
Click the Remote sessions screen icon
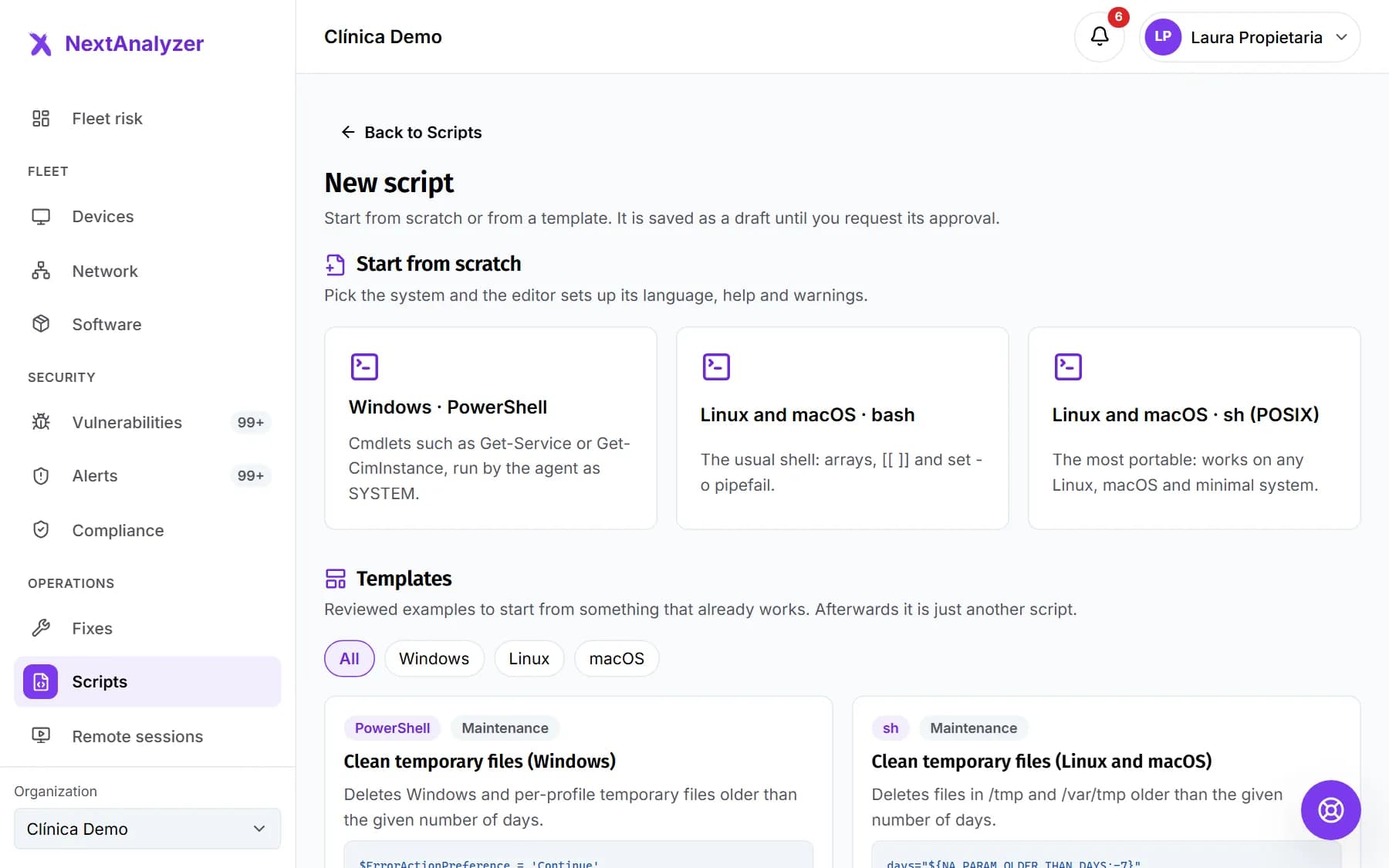[x=41, y=736]
